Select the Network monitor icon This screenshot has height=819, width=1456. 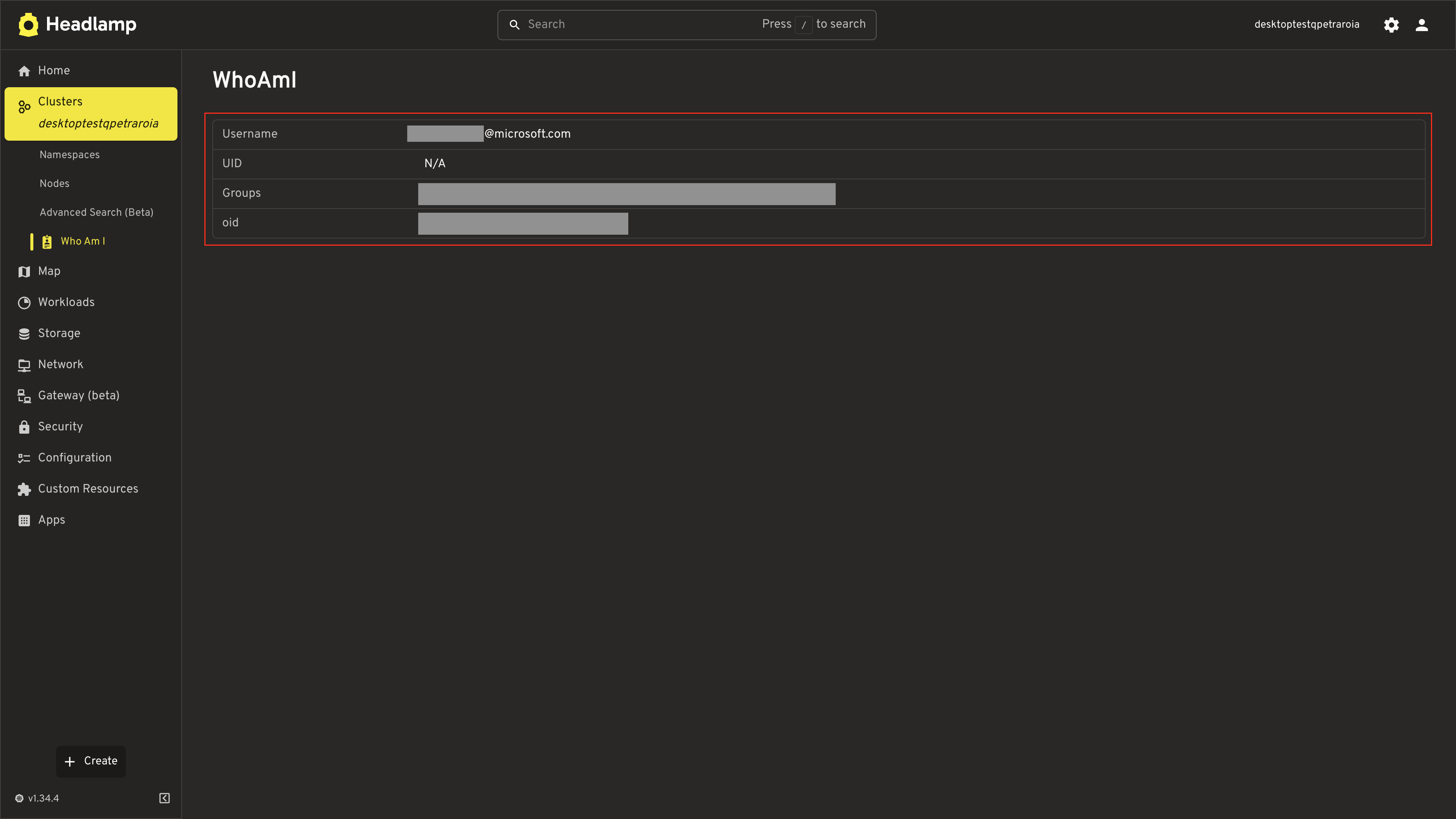pos(24,364)
